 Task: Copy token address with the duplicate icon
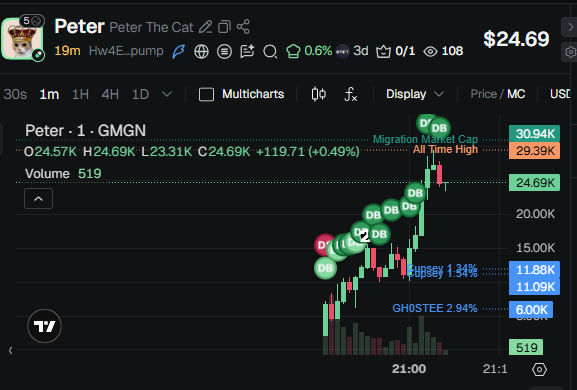[x=224, y=27]
